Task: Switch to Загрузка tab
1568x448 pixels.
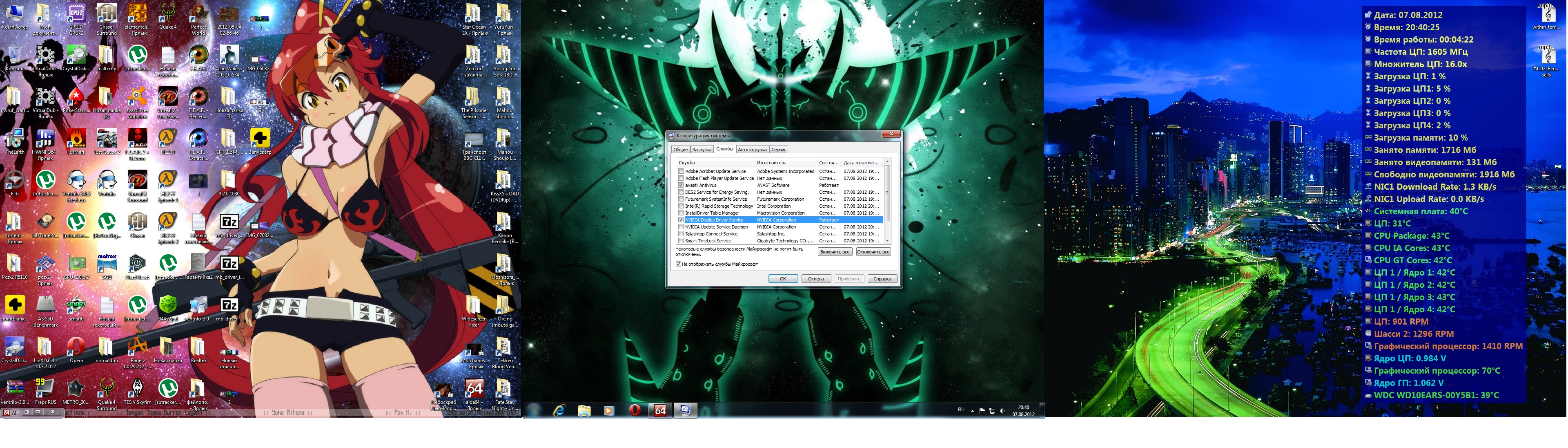Action: 702,149
